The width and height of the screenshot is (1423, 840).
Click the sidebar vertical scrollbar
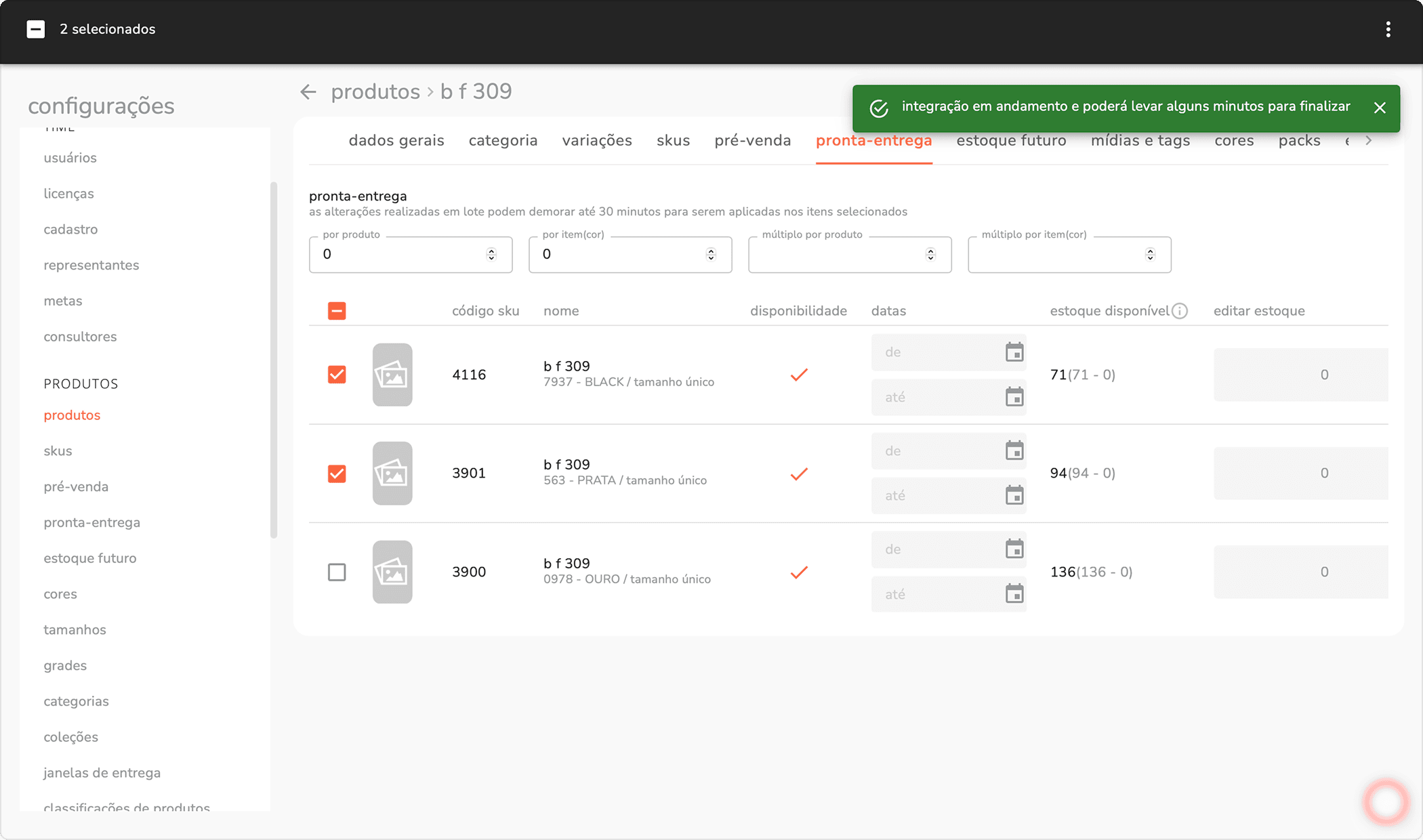click(x=274, y=360)
